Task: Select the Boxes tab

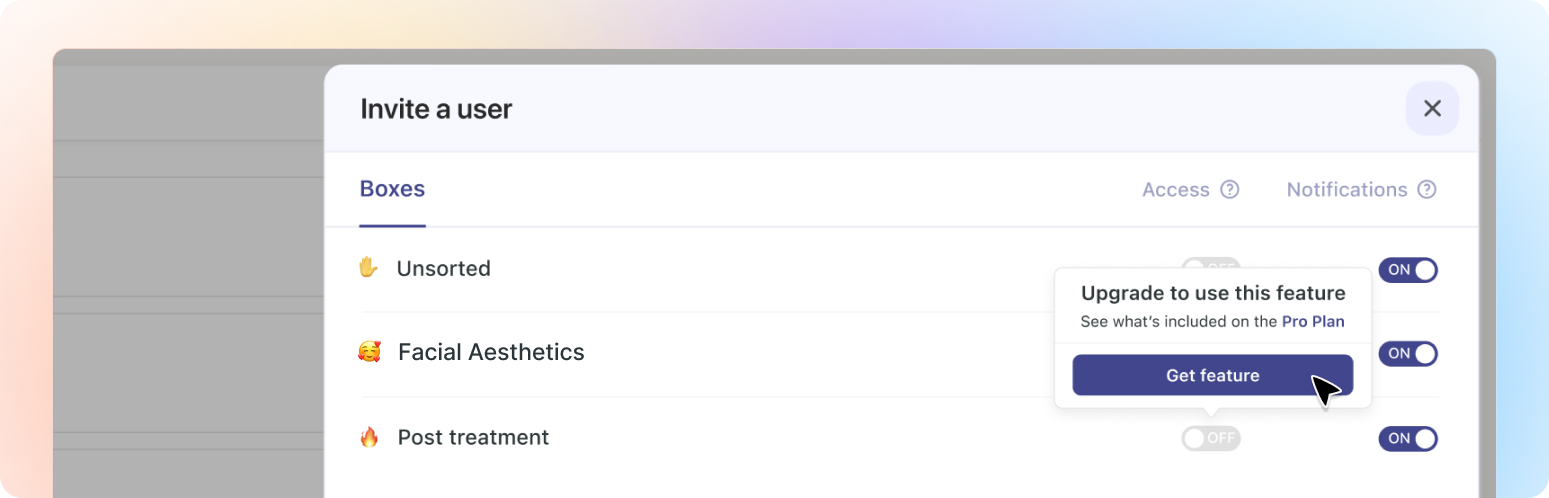Action: point(392,189)
